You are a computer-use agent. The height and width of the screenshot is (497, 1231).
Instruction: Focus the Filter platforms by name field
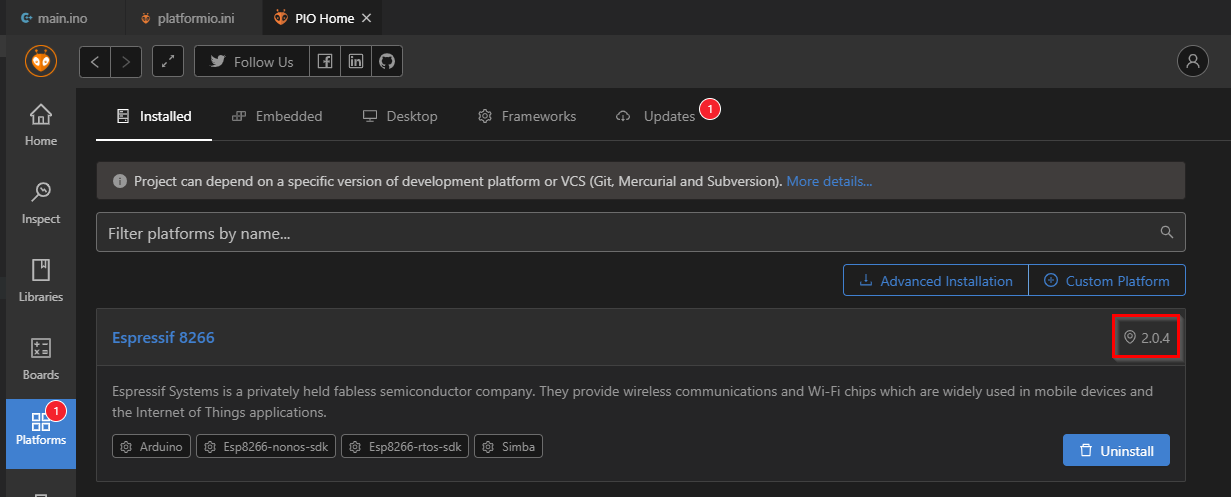pyautogui.click(x=640, y=232)
